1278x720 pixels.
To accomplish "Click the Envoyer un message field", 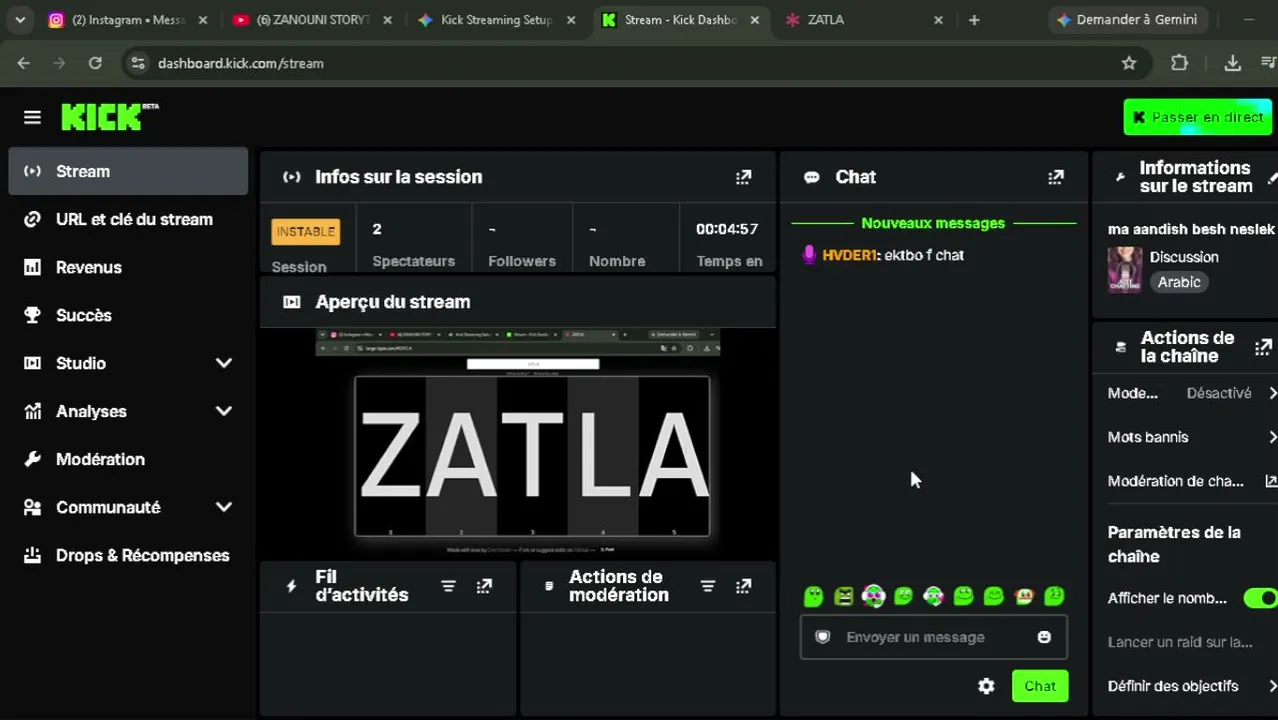I will coord(934,637).
